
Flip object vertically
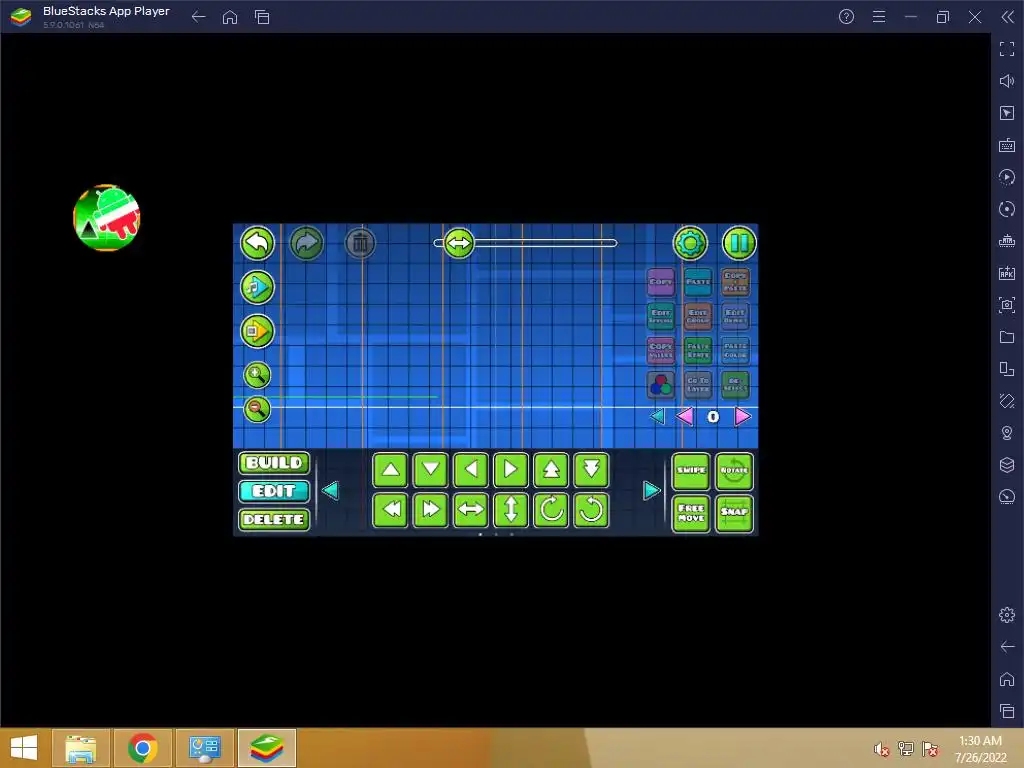511,509
